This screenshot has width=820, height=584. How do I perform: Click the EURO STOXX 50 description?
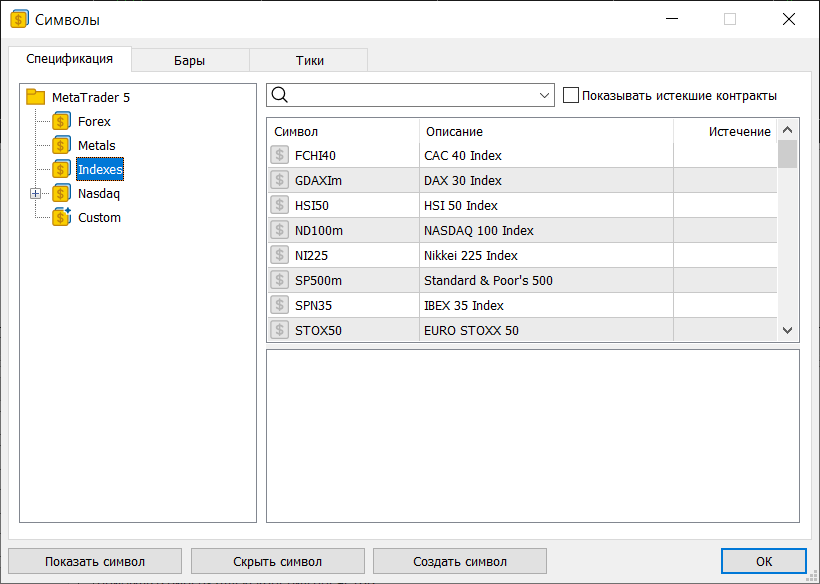click(x=471, y=330)
